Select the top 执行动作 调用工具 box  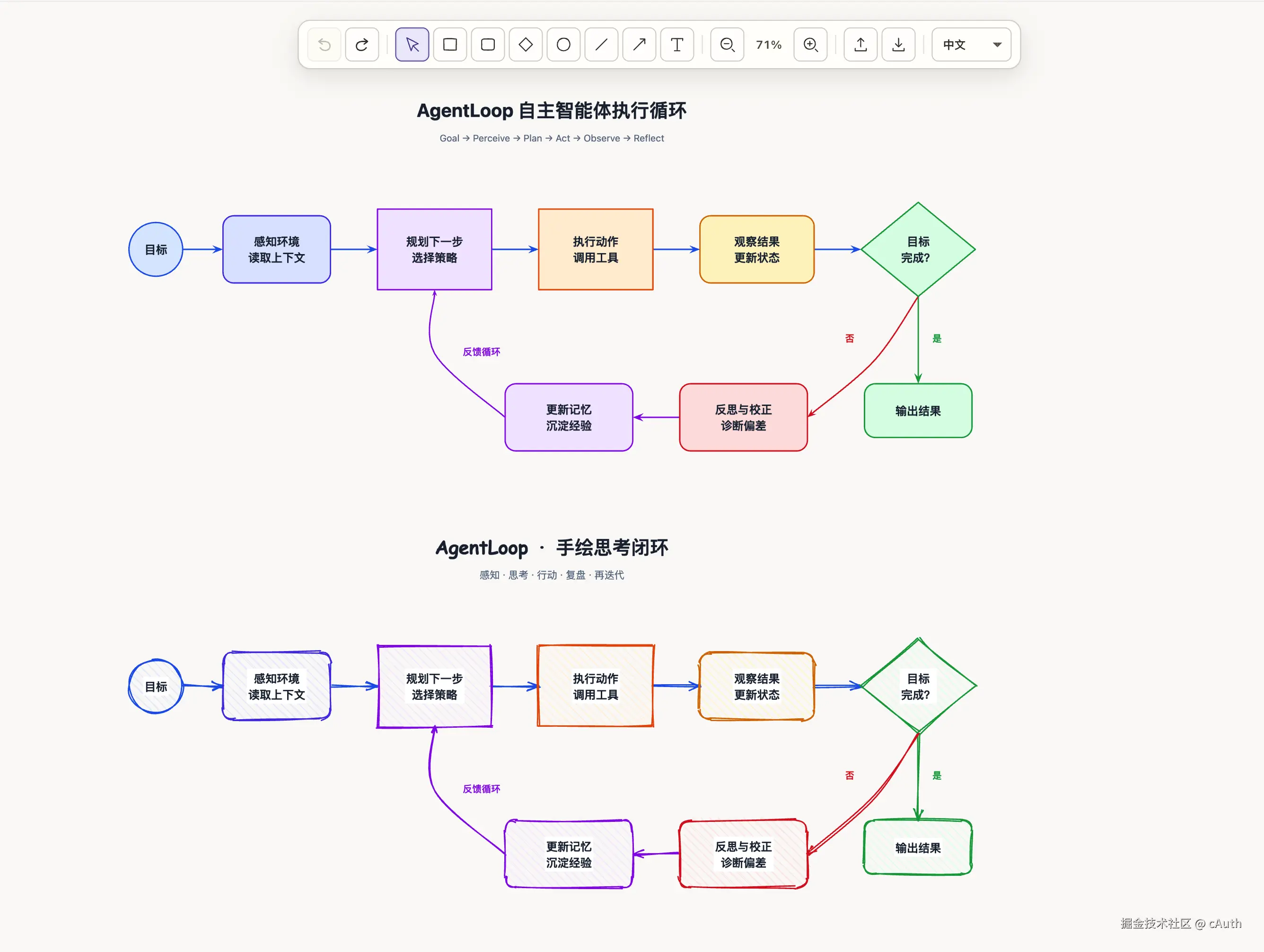[x=596, y=250]
